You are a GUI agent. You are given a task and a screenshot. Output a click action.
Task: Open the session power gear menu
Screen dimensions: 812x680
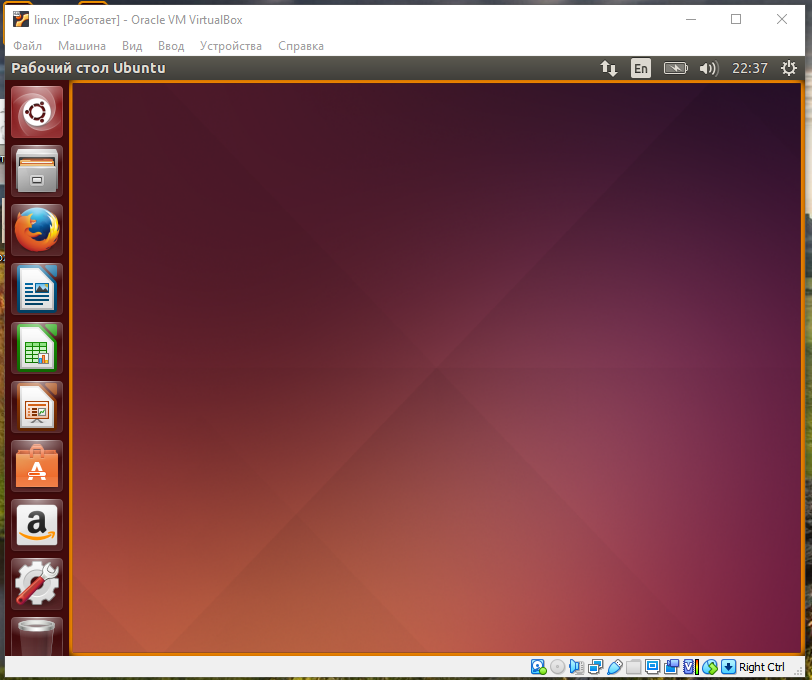coord(789,68)
